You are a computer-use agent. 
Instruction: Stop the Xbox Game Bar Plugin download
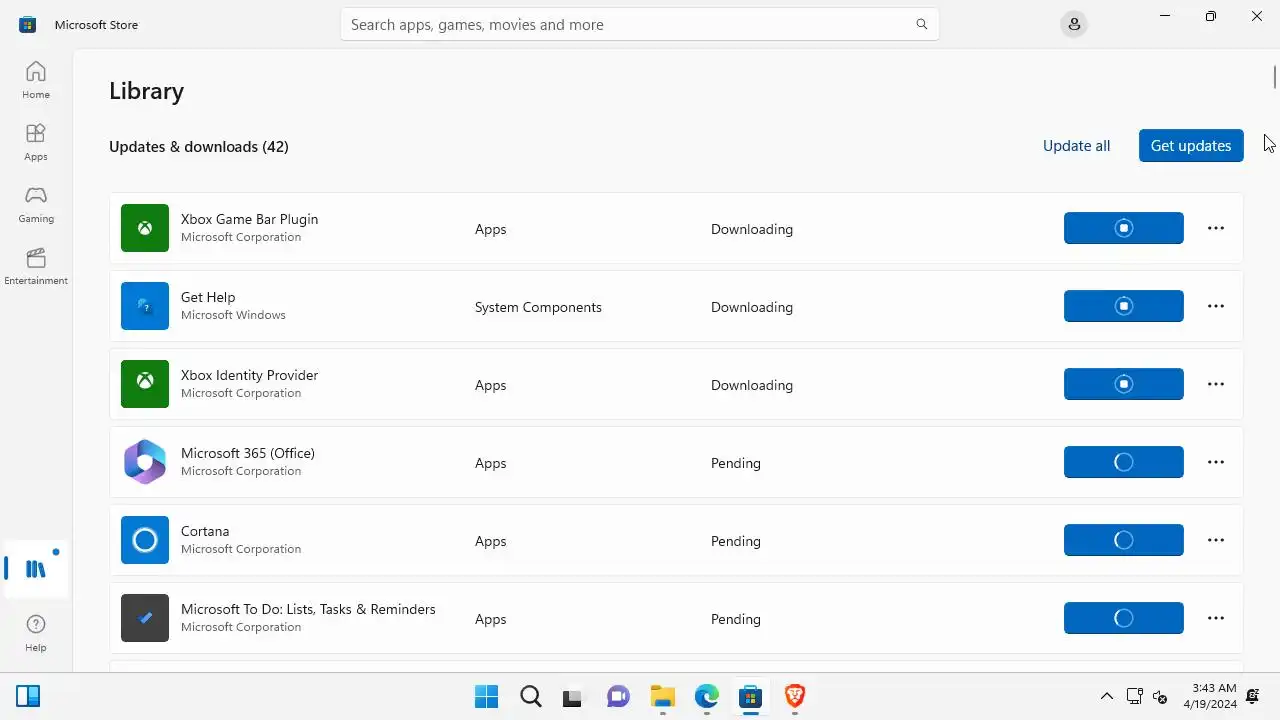click(1124, 228)
